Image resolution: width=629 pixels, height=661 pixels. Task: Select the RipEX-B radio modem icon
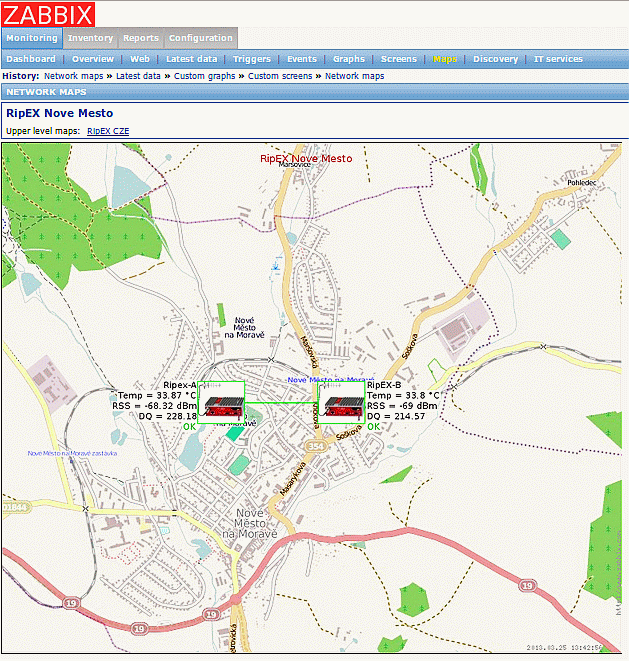coord(341,403)
